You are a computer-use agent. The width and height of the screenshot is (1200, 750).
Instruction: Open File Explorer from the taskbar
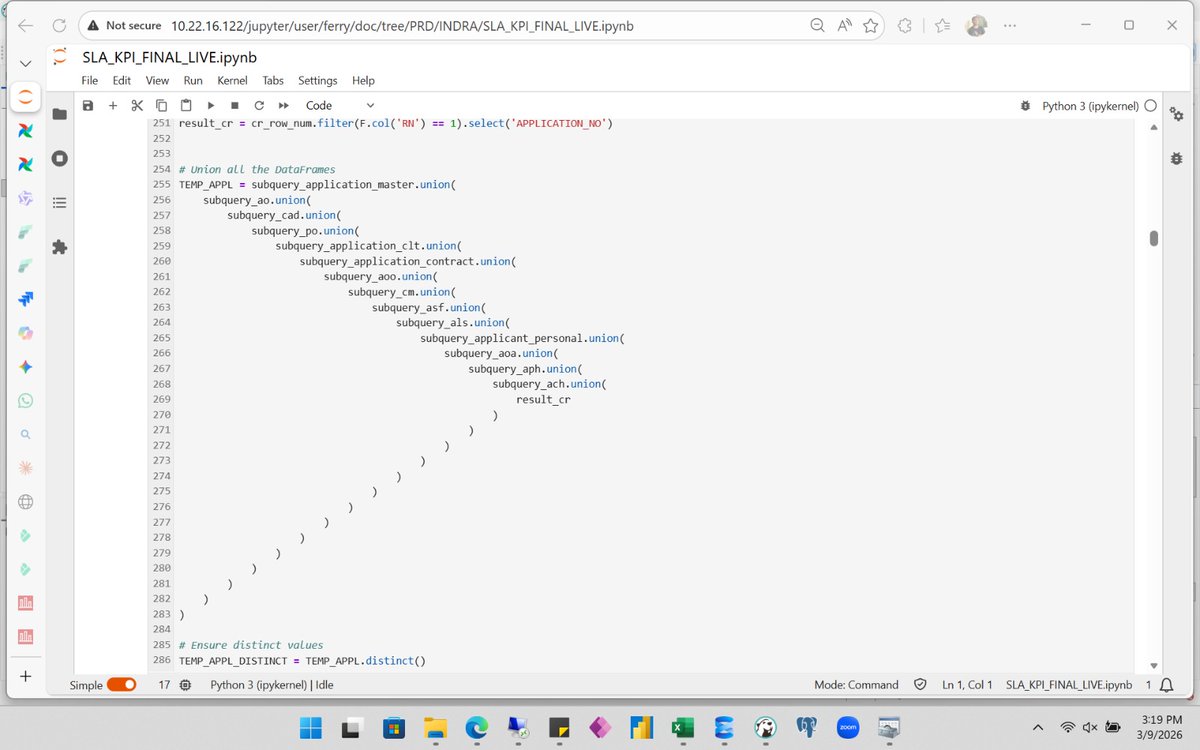[x=434, y=727]
